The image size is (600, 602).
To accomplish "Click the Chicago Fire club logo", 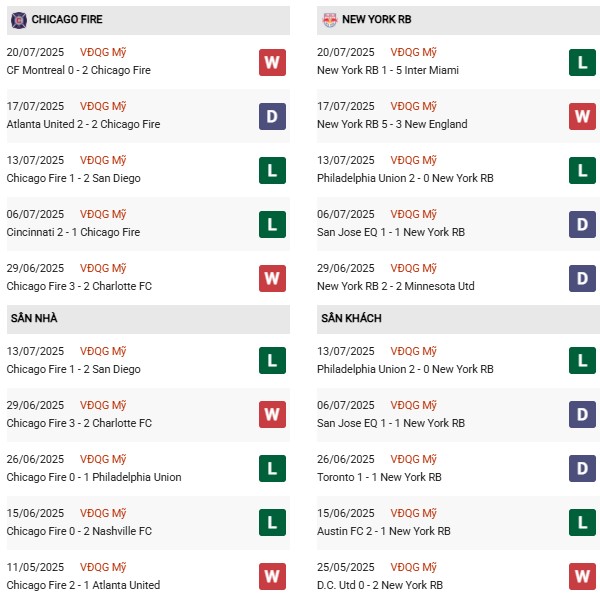I will click(x=18, y=19).
